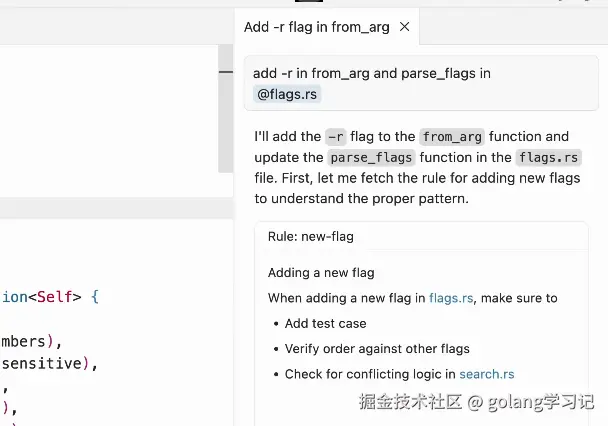Open the flags.rs link in the rule text
608x426 pixels.
(450, 298)
